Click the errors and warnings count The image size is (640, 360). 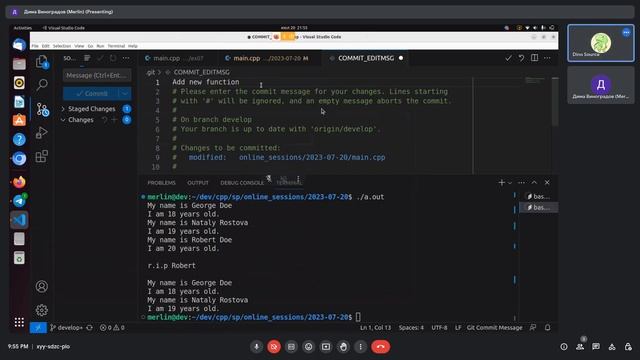point(112,327)
